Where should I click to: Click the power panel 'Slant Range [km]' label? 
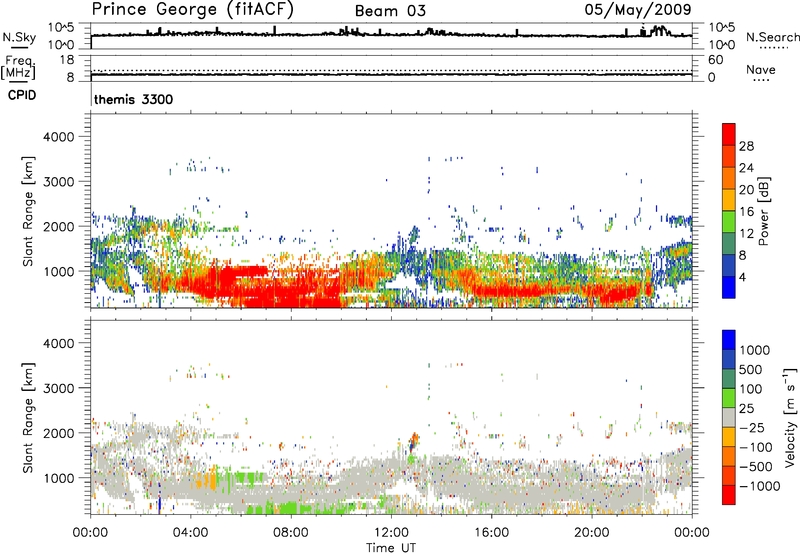coord(29,211)
